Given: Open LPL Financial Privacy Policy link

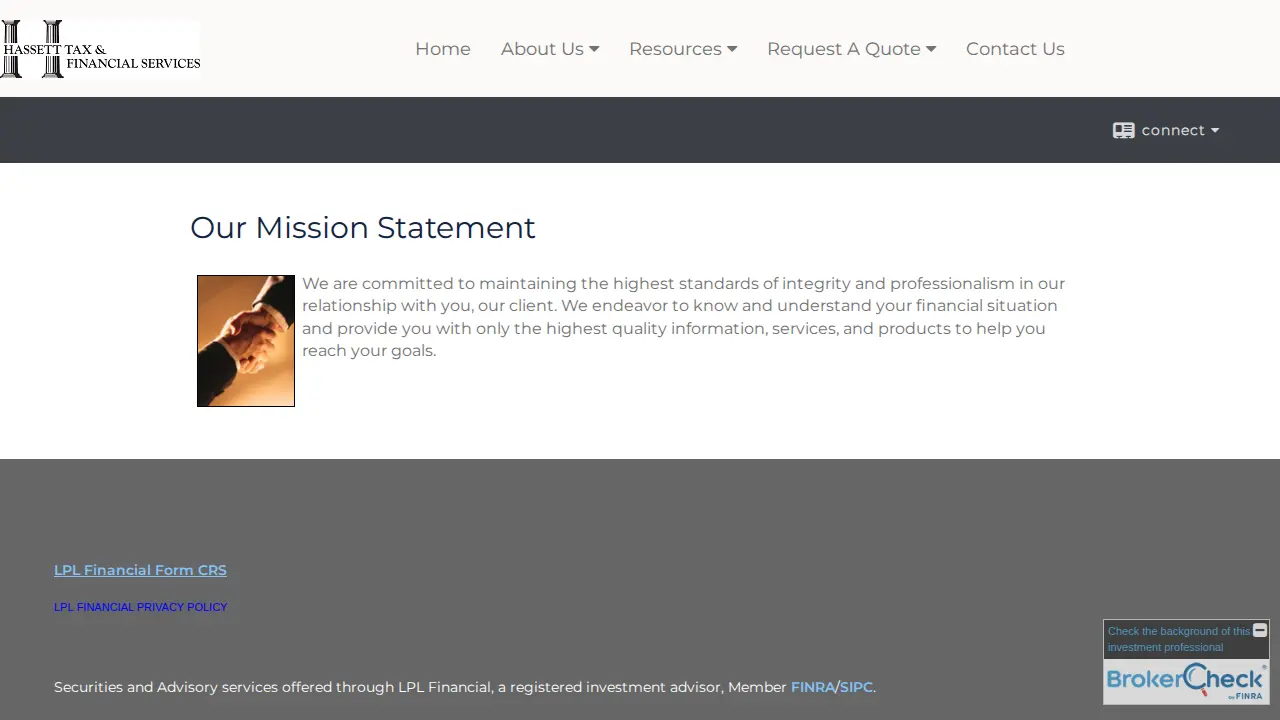Looking at the screenshot, I should tap(141, 607).
